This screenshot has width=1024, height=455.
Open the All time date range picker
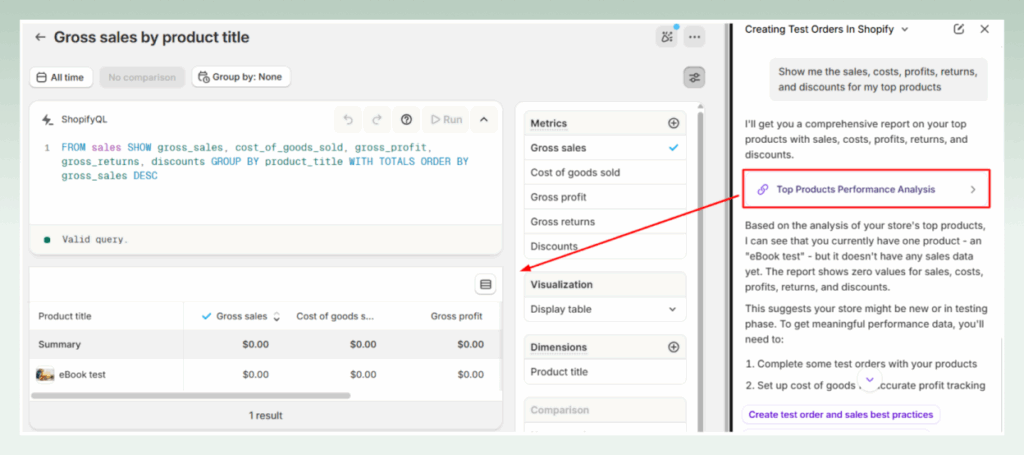point(61,77)
